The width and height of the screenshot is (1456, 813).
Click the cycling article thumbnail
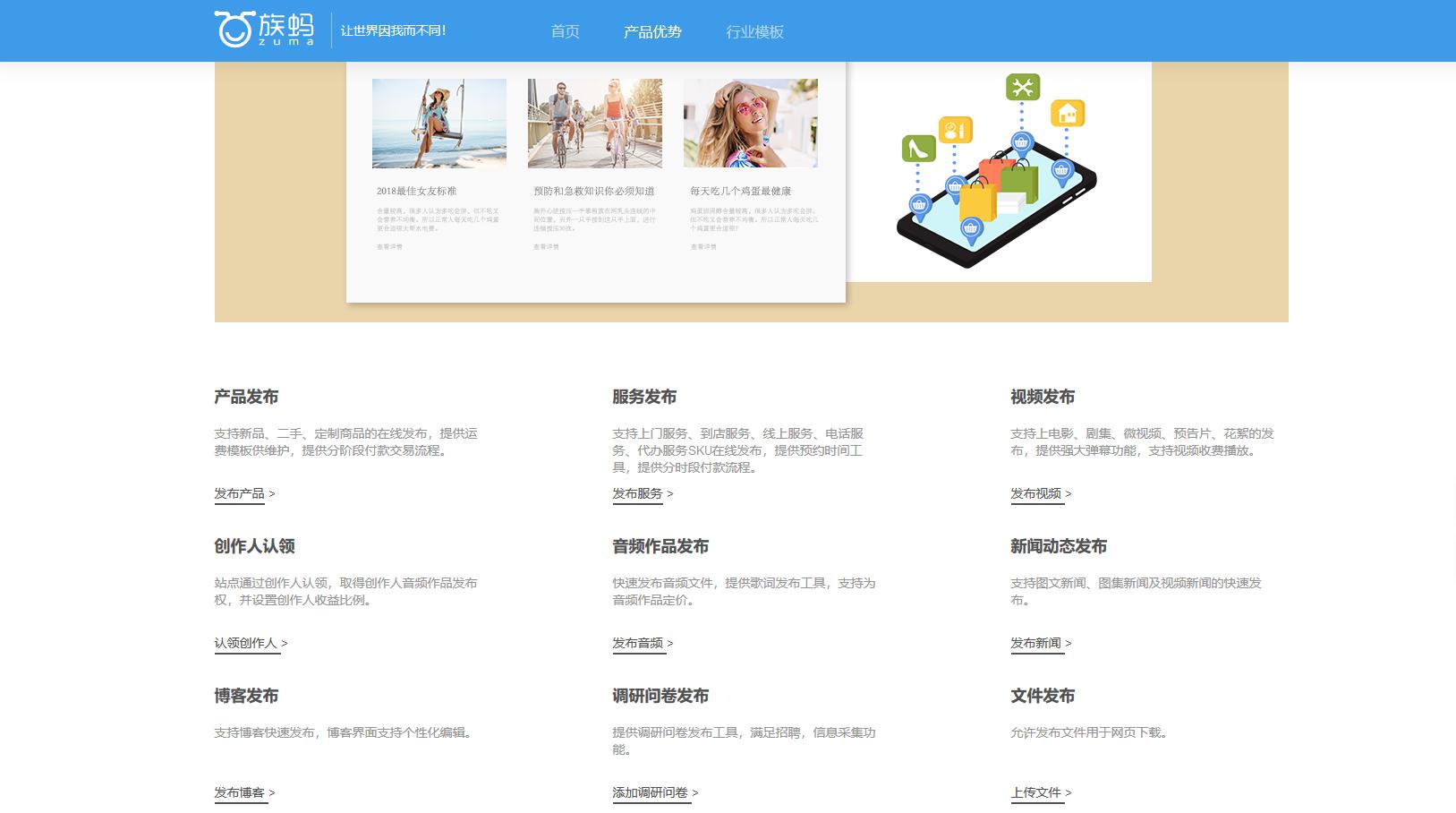[x=594, y=123]
